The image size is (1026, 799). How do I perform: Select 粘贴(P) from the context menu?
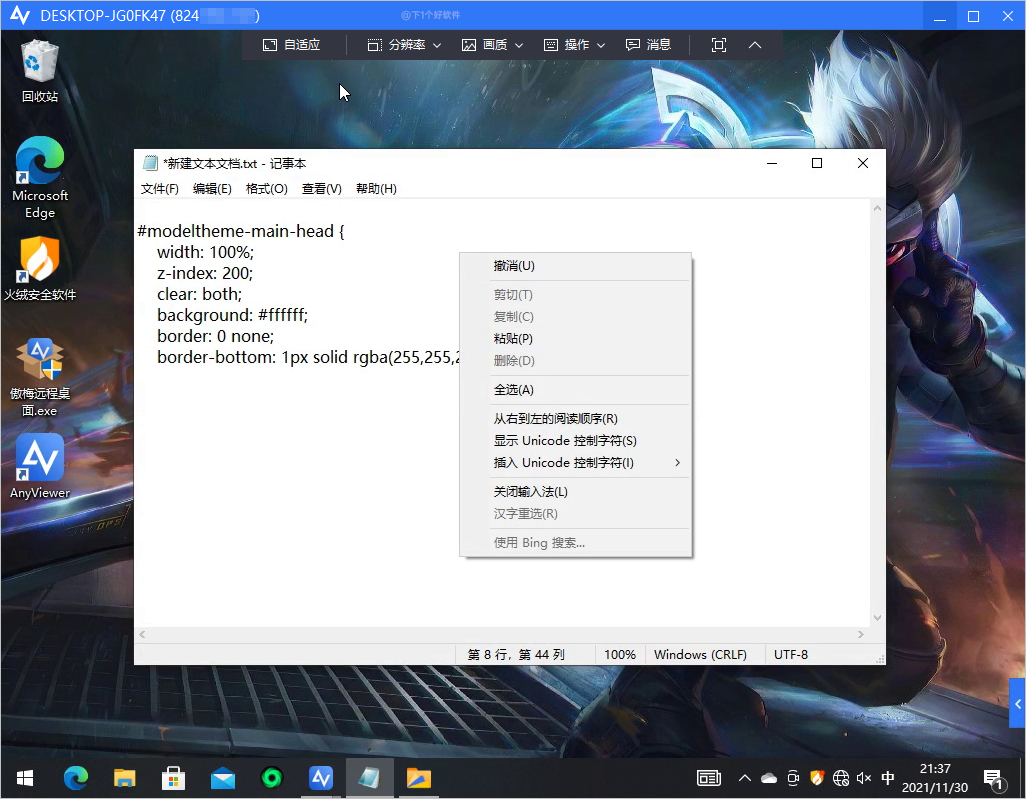pos(513,339)
